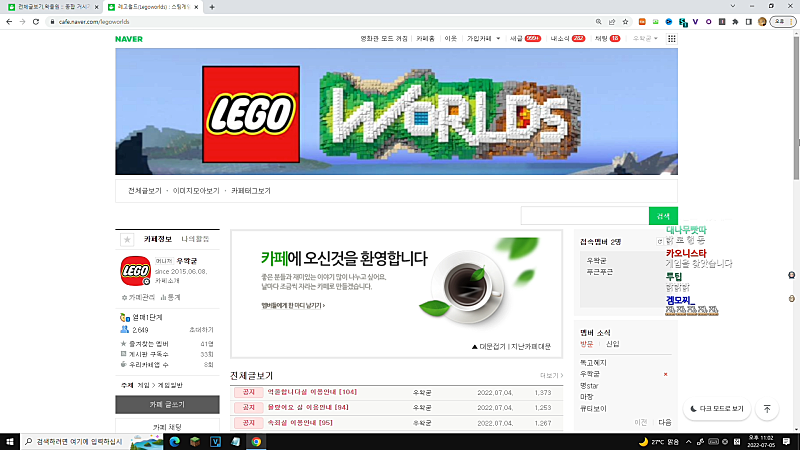Click the scroll-to-top arrow button

pyautogui.click(x=767, y=409)
